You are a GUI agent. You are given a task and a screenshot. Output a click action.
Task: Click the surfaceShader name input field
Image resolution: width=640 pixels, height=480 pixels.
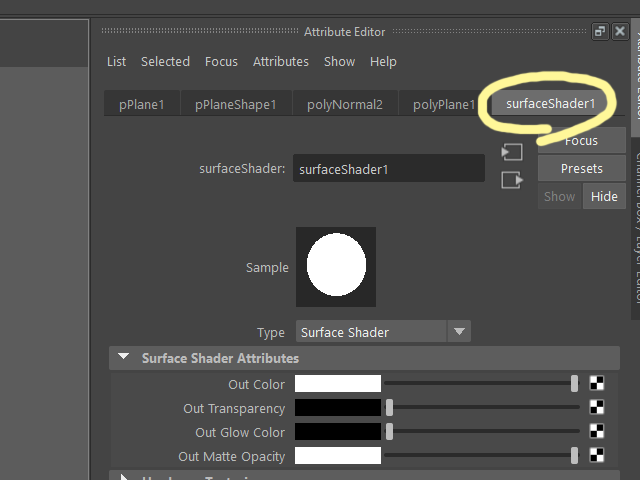389,169
